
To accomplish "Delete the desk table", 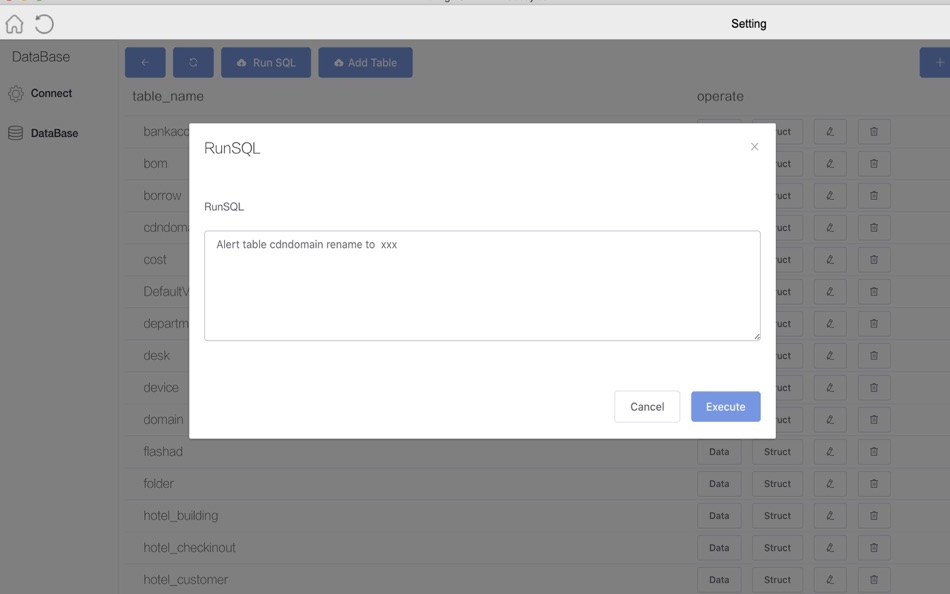I will point(874,356).
